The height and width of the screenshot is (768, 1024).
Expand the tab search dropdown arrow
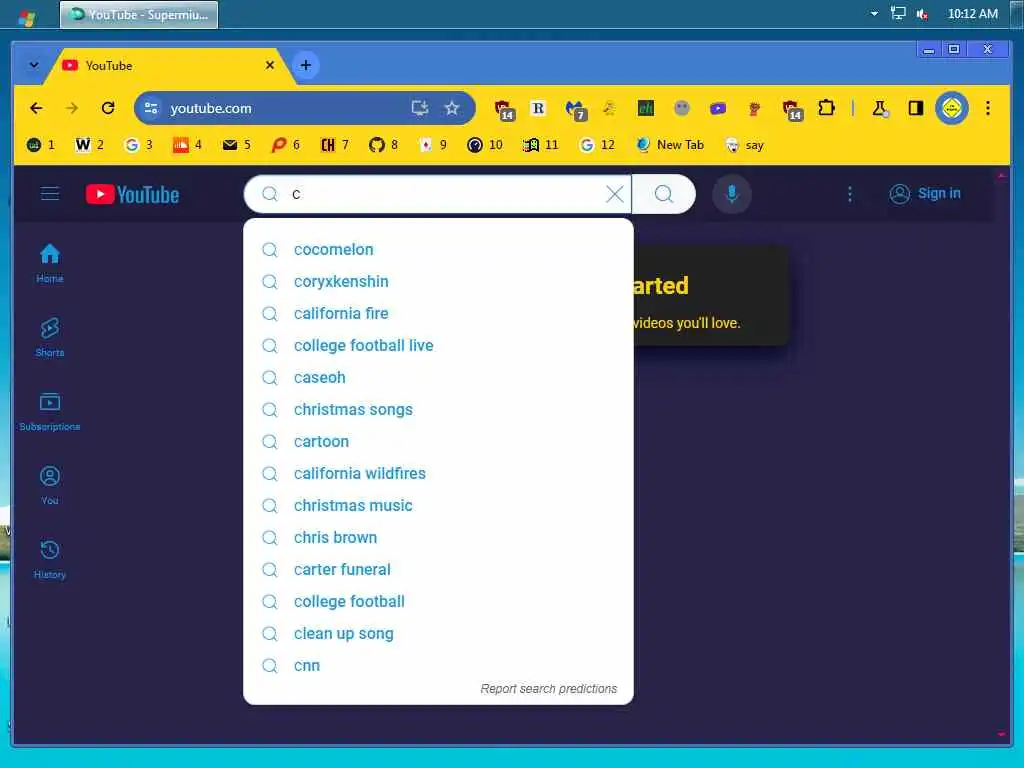tap(34, 65)
